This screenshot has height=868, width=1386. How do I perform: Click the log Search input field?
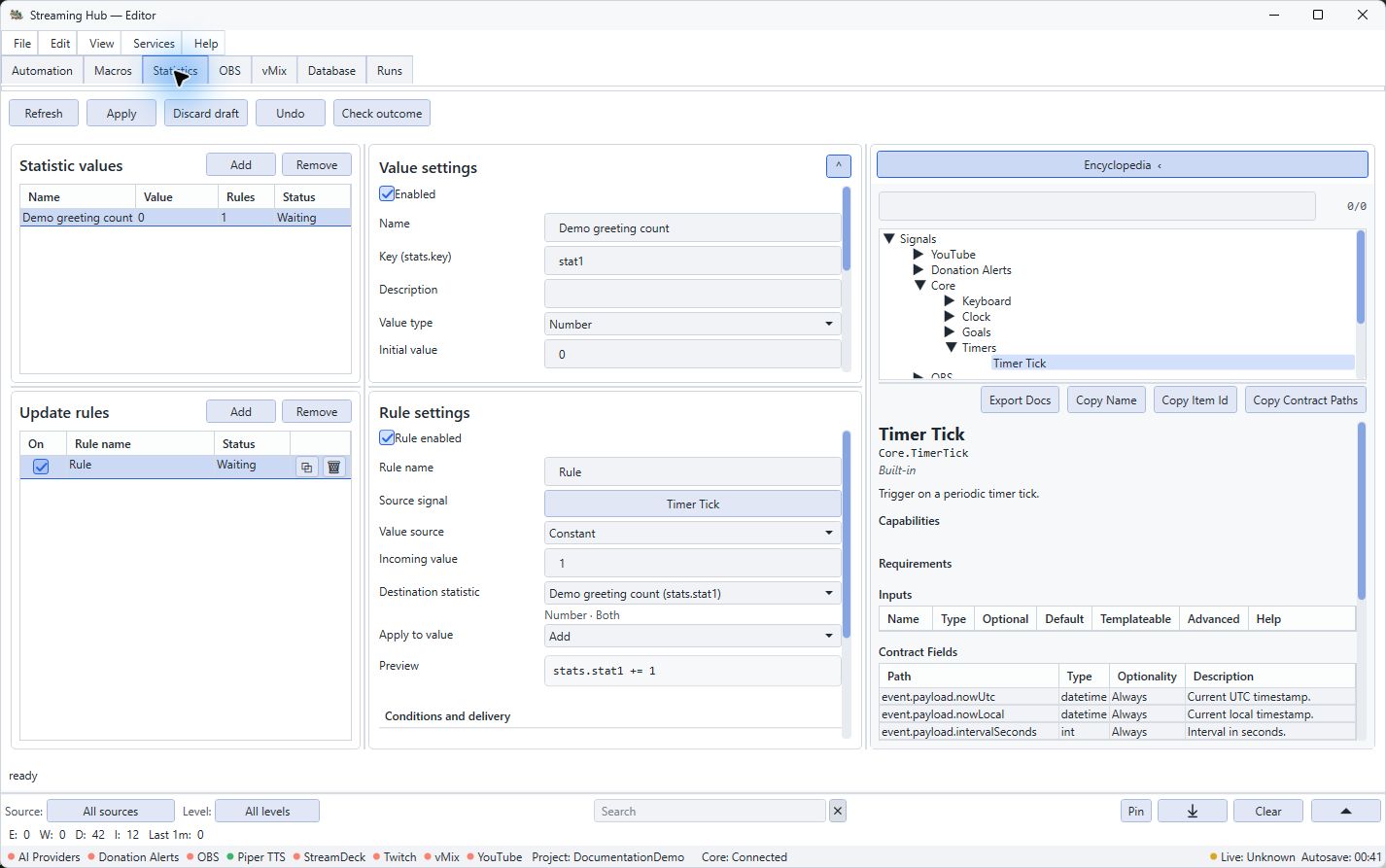pos(710,811)
